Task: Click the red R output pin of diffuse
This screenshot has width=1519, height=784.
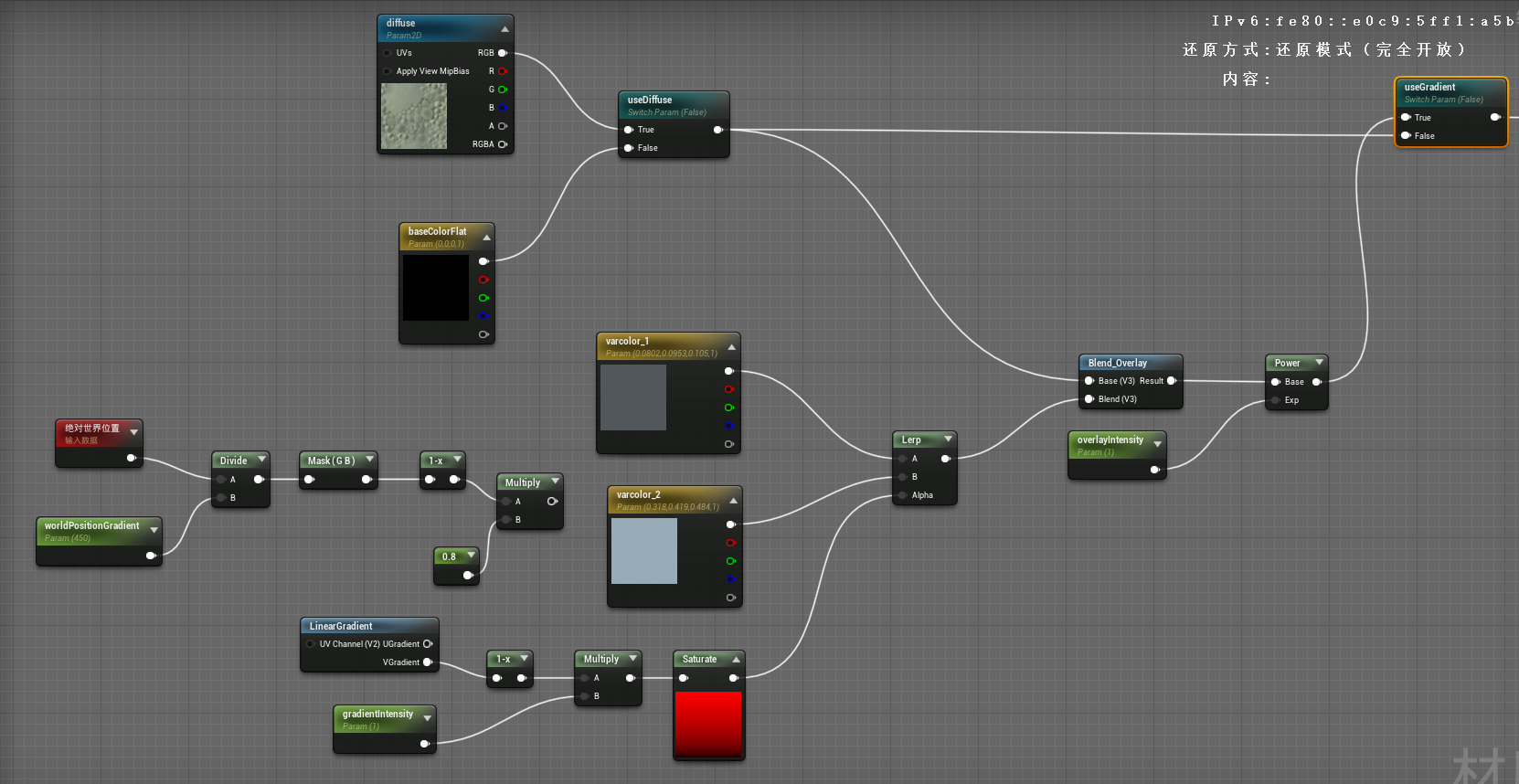Action: (502, 71)
